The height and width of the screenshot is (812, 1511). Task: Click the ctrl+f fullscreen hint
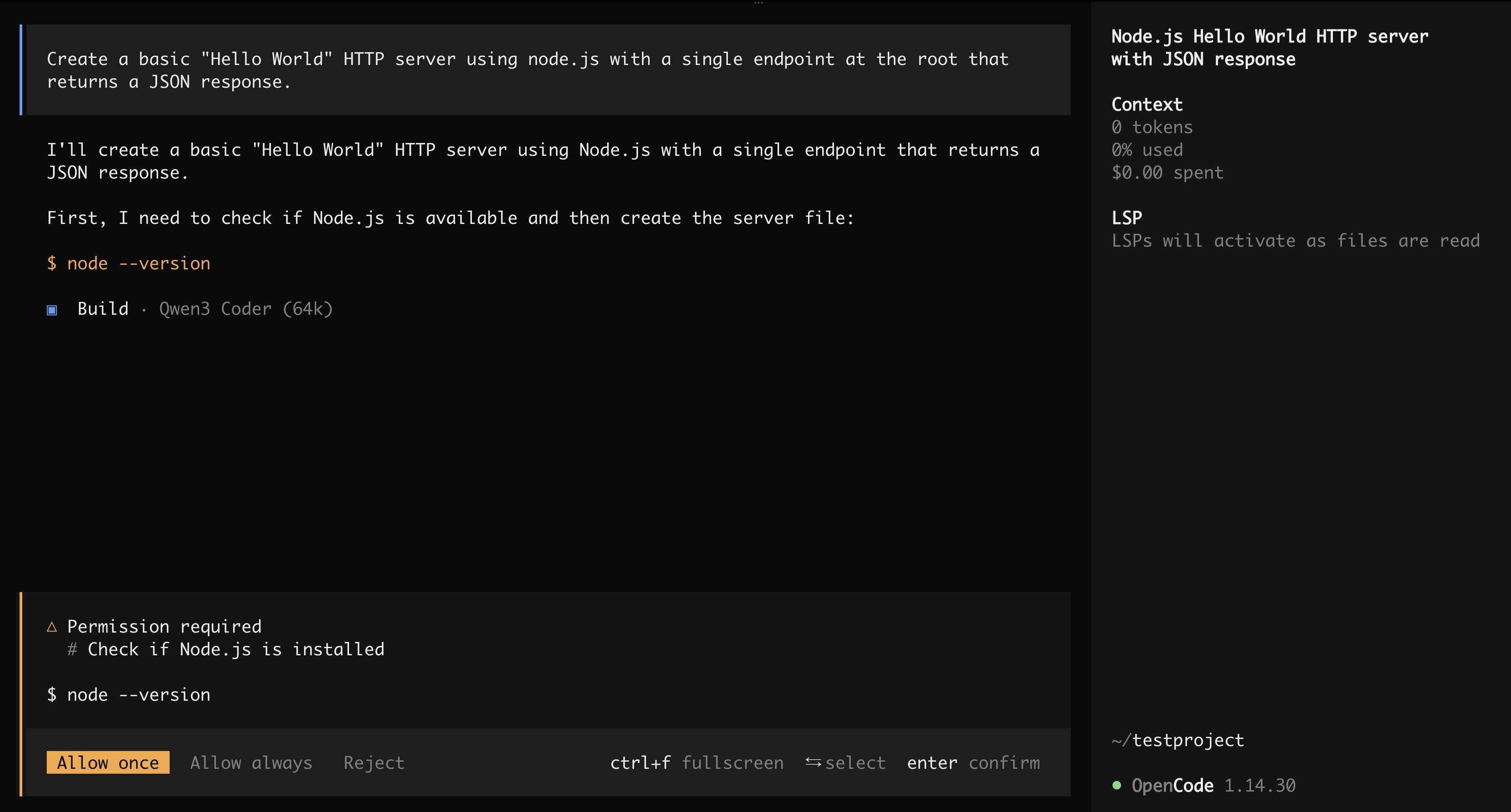click(x=697, y=762)
